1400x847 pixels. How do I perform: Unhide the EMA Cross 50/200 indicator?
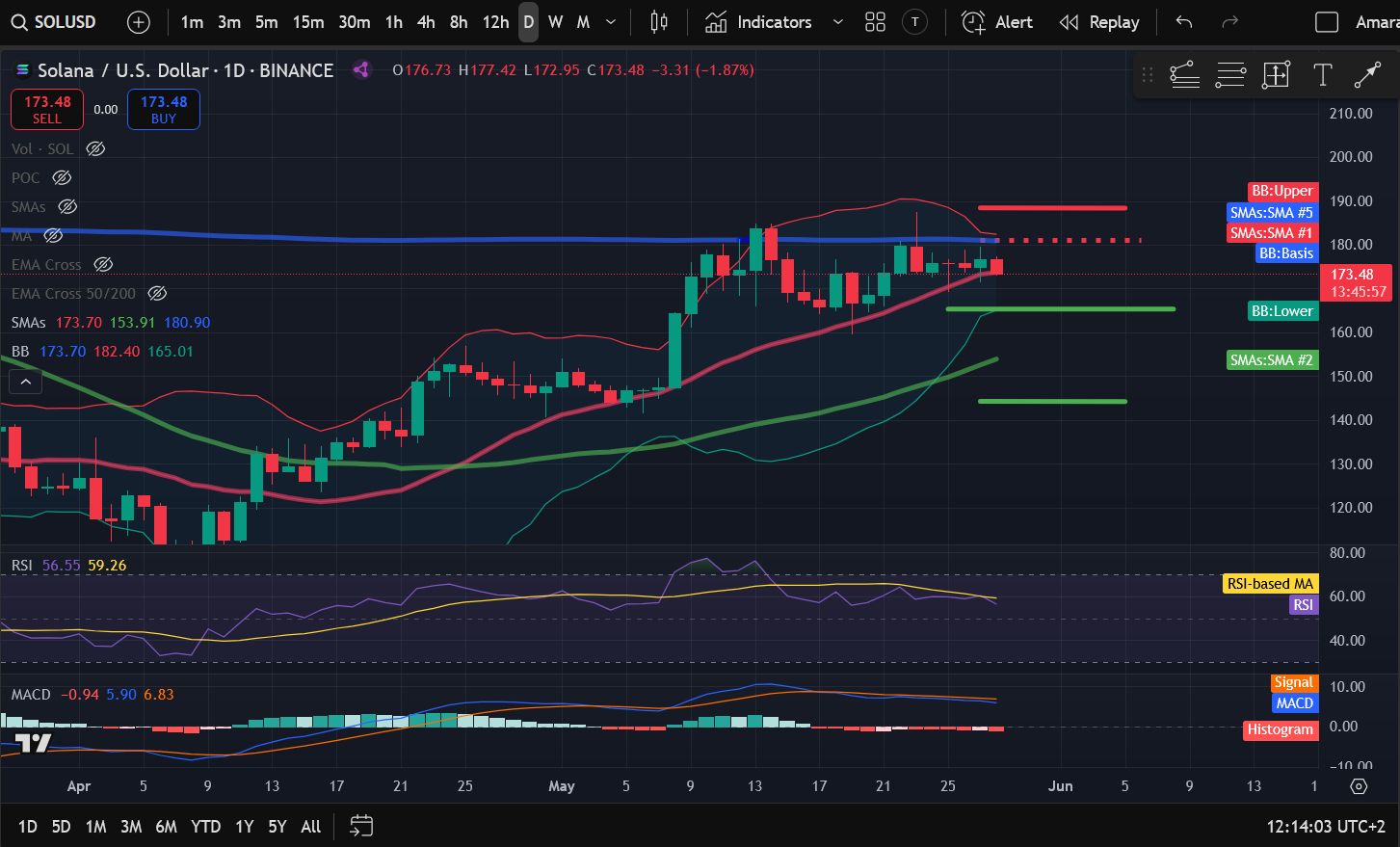tap(157, 293)
